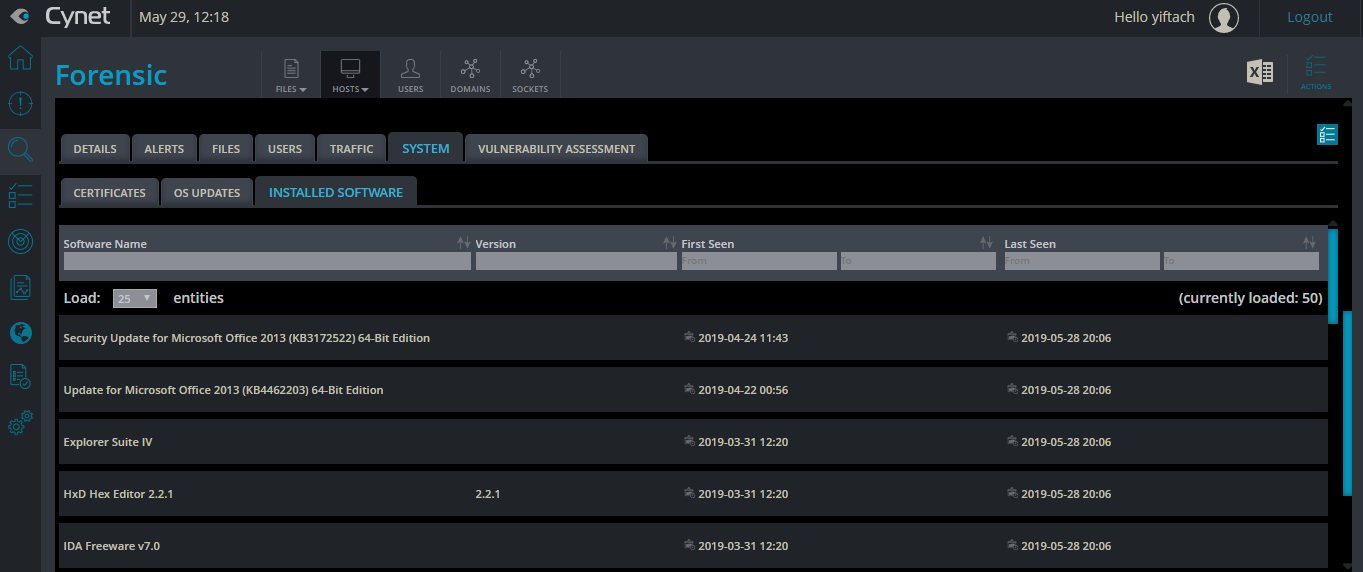Toggle sort order on Version column

pos(669,243)
